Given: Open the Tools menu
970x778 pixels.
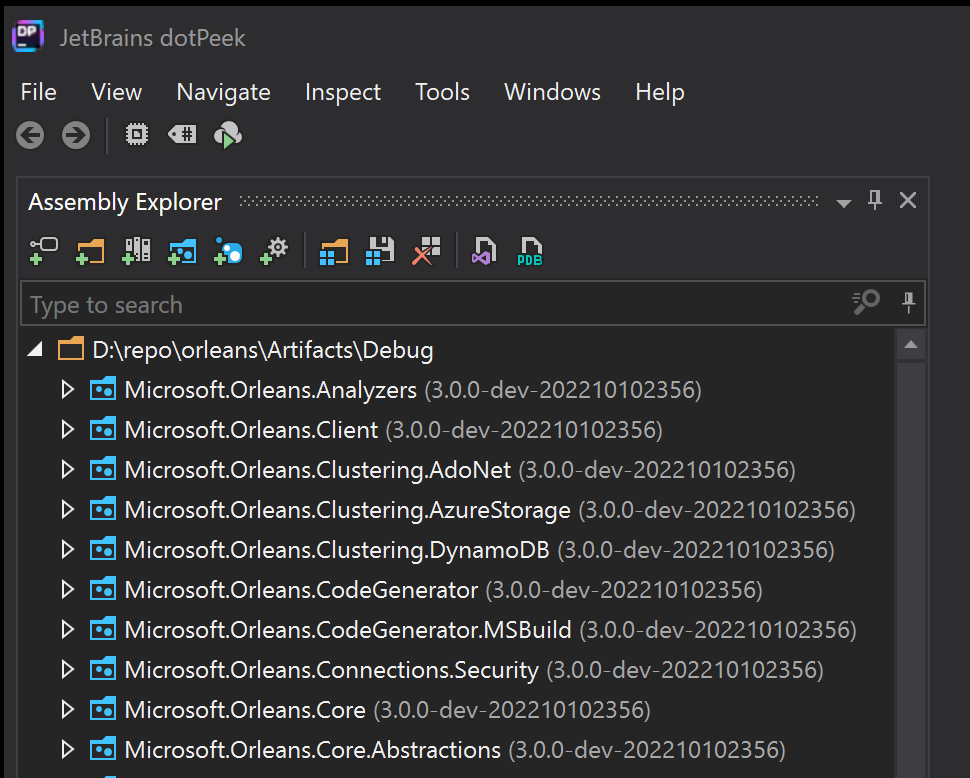Looking at the screenshot, I should coord(442,92).
